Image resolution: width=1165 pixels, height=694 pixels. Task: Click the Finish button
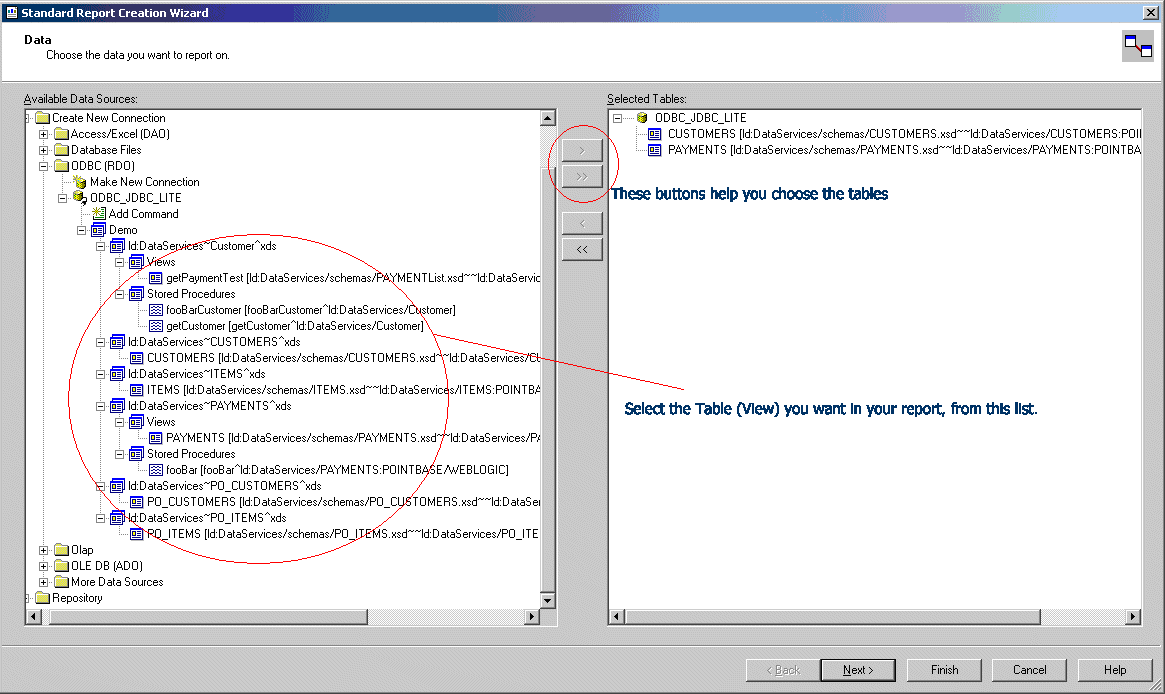[944, 670]
